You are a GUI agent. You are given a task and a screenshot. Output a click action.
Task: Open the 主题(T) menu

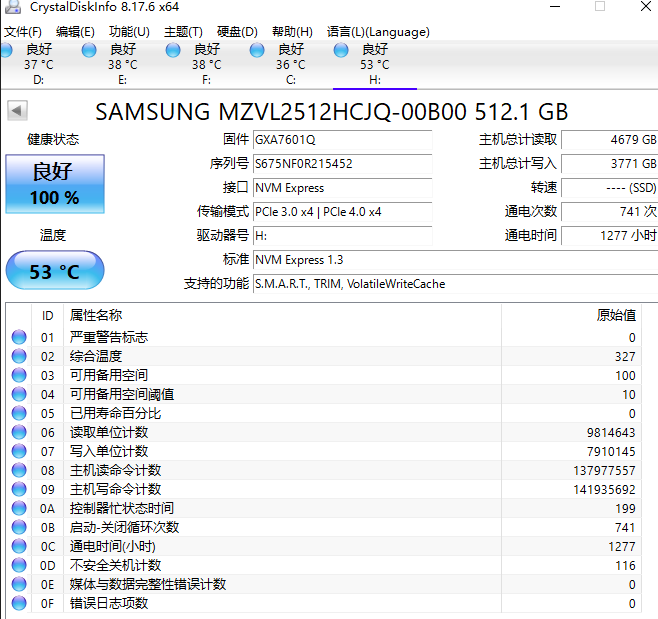(183, 32)
